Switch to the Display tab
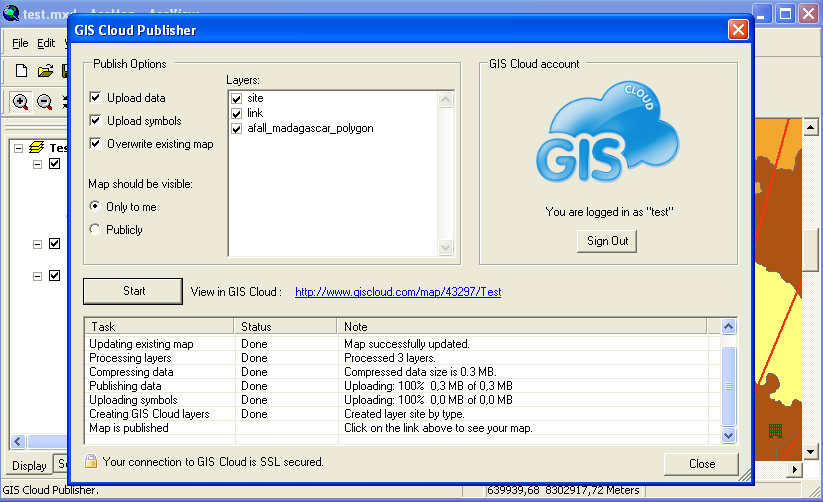This screenshot has height=502, width=823. click(x=29, y=465)
